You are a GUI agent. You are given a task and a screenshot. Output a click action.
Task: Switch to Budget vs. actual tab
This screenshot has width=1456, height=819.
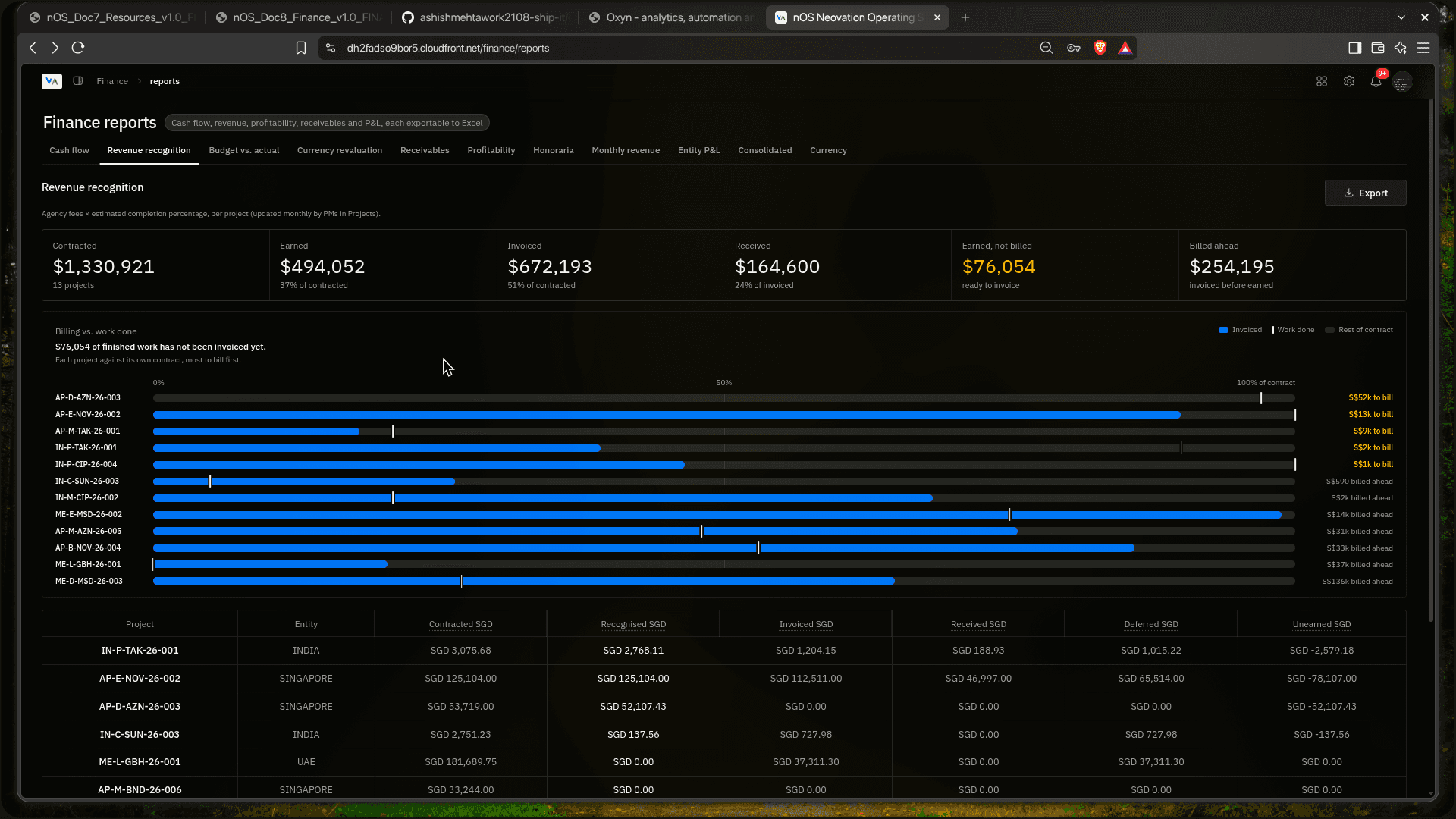click(244, 150)
